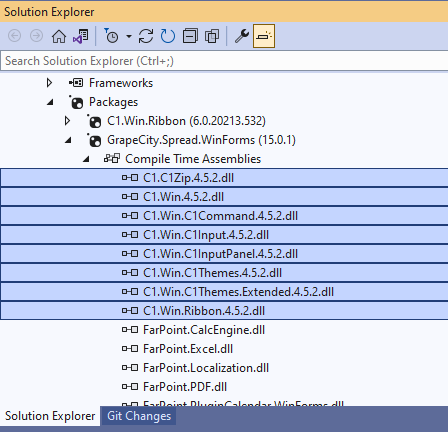Open the Pending Changes Filter clock icon
Screen dimensions: 448x432
pyautogui.click(x=111, y=36)
